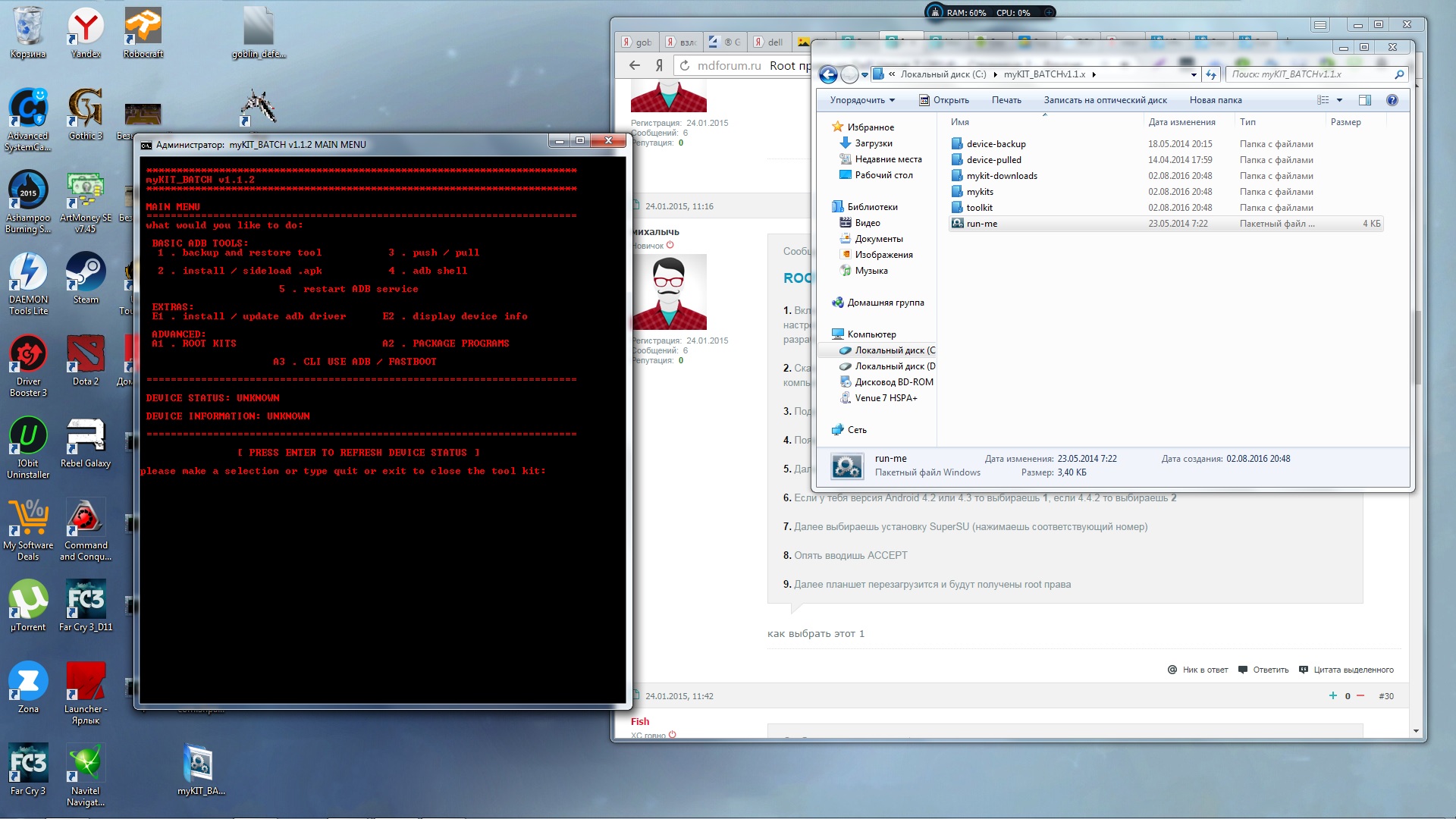Click the Дата изменения column header

coord(1181,122)
